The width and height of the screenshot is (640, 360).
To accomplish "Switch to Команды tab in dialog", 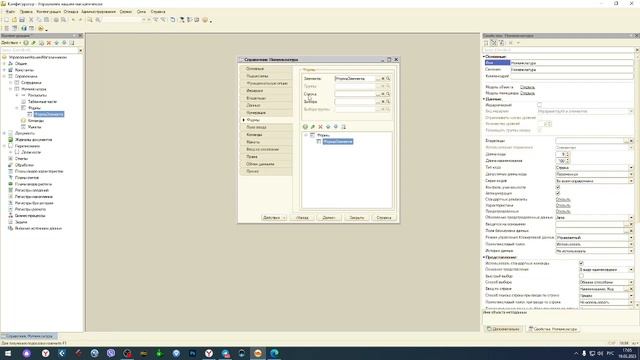I will click(266, 135).
